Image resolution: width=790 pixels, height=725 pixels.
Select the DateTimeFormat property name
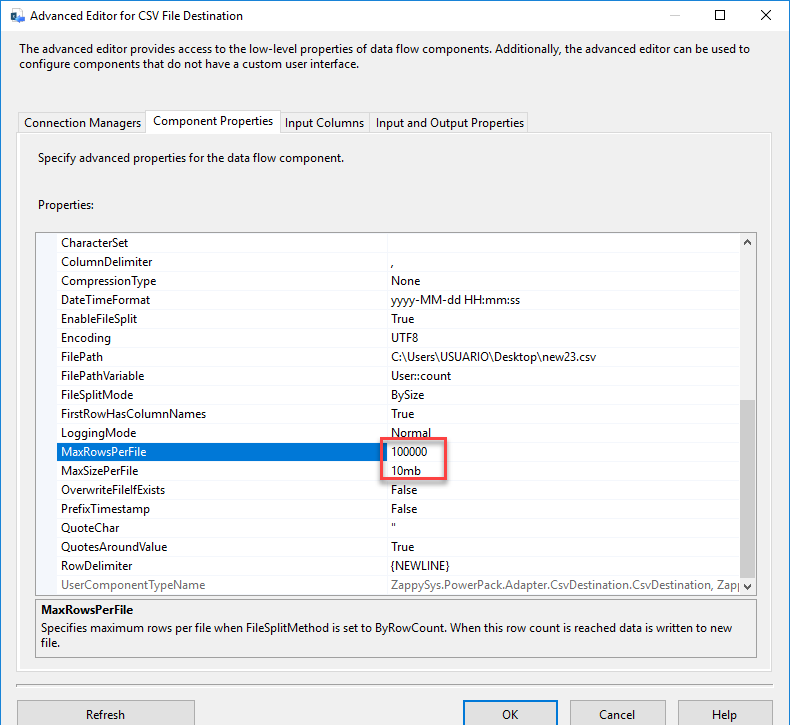[x=105, y=300]
